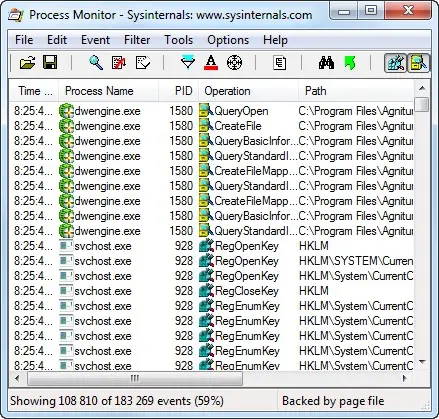
Task: Toggle Show Registry Activity button
Action: coord(395,63)
